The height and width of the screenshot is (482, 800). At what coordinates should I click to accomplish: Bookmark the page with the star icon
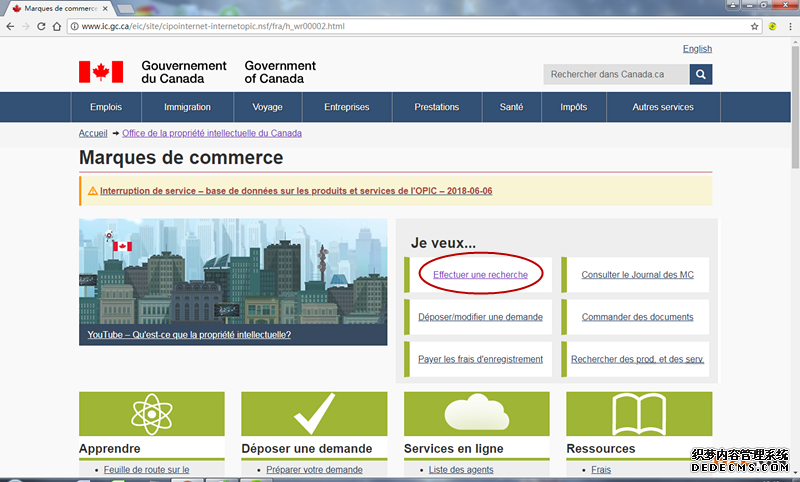tap(755, 26)
